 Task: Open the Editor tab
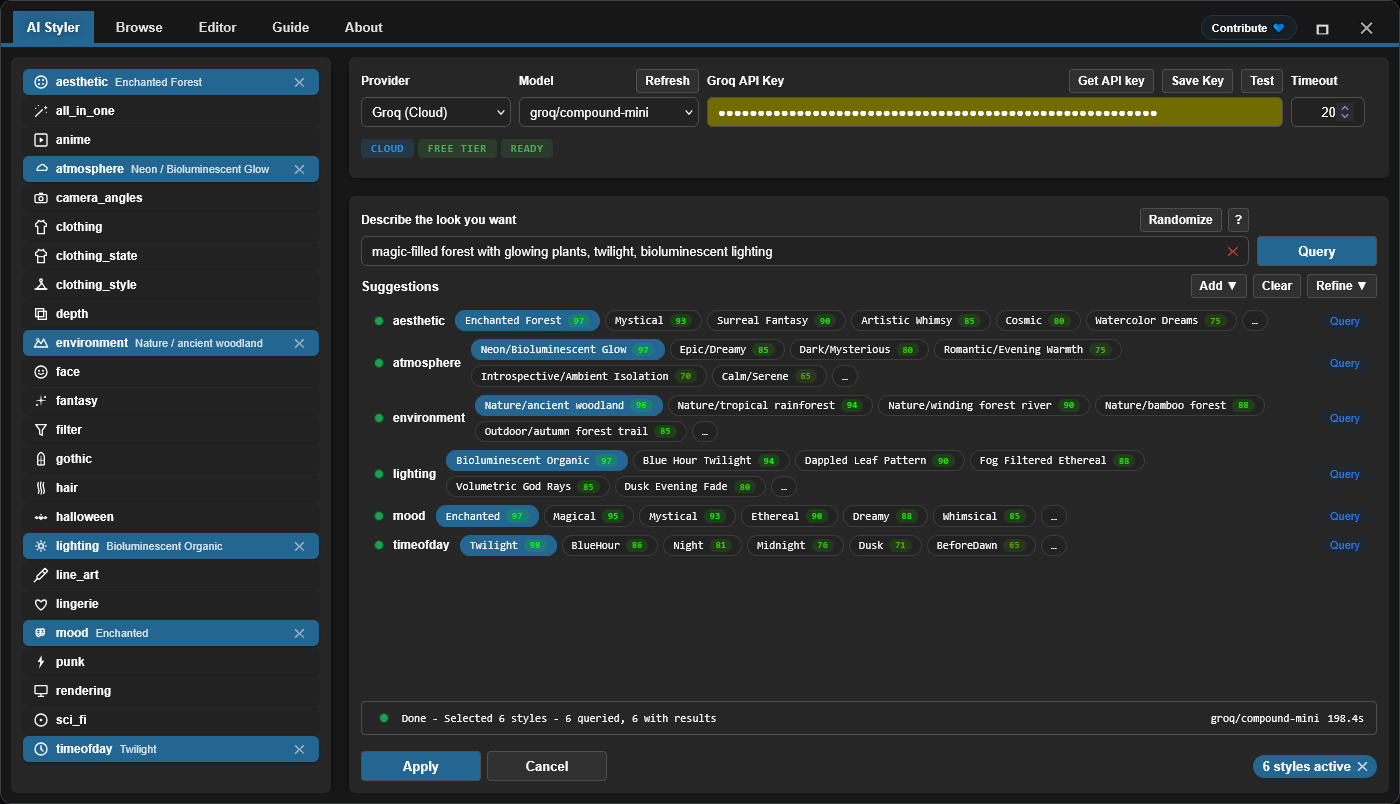point(217,27)
